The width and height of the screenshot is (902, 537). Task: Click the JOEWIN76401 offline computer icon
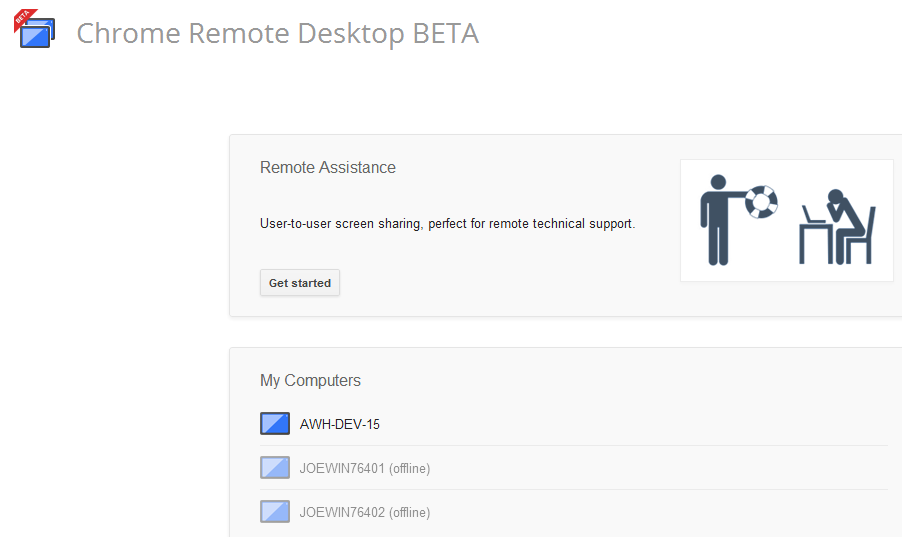[x=275, y=468]
